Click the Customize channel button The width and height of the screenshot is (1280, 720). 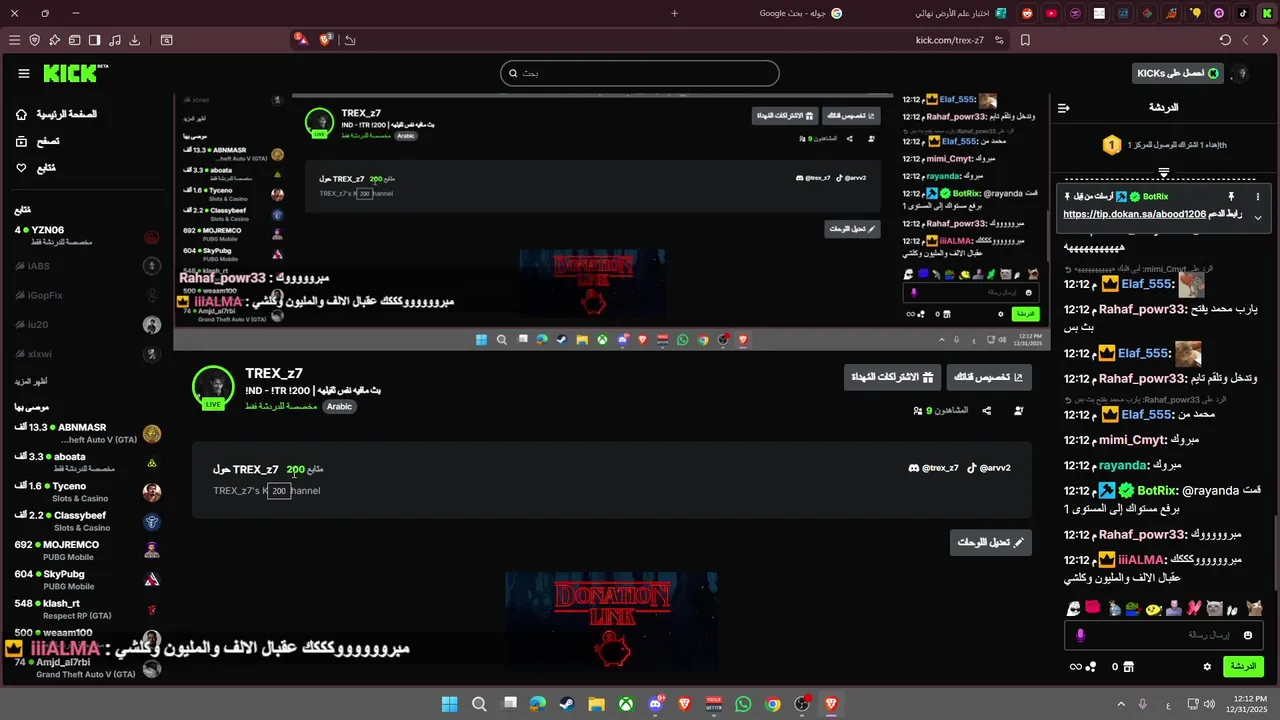[x=989, y=377]
